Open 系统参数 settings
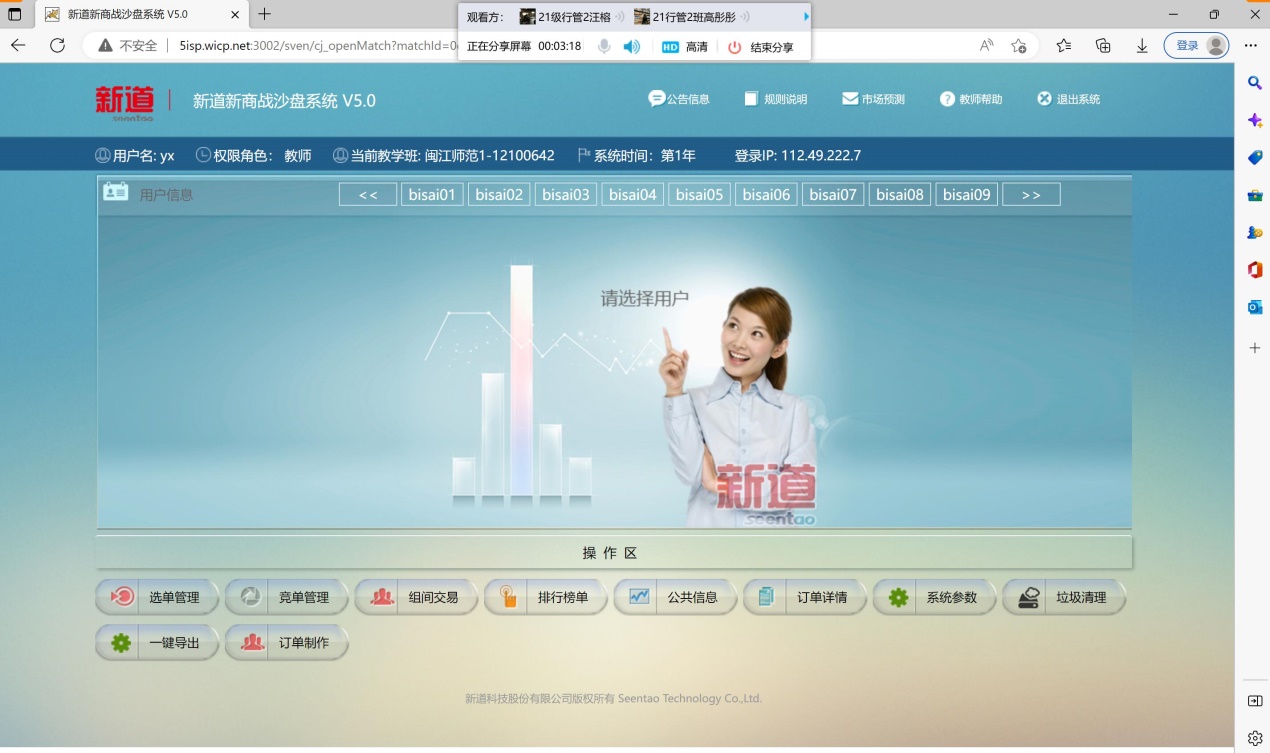Screen dimensions: 1270x753 pos(934,597)
